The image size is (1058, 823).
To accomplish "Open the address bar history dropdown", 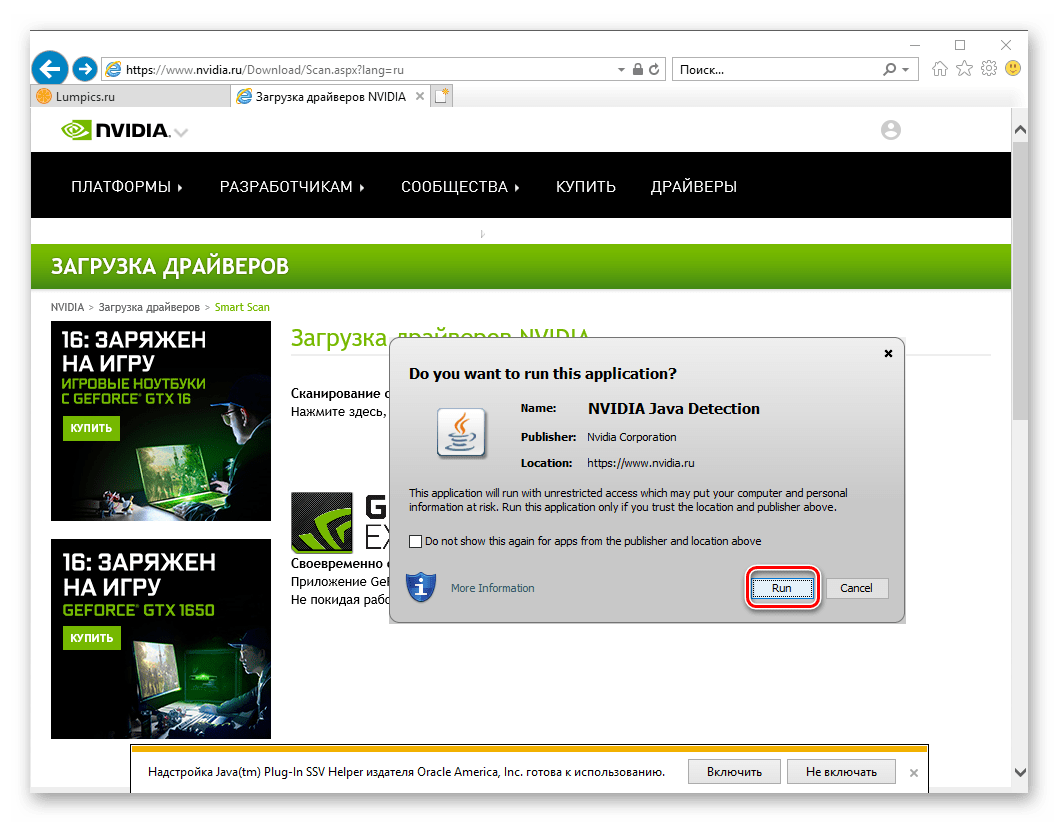I will (620, 69).
